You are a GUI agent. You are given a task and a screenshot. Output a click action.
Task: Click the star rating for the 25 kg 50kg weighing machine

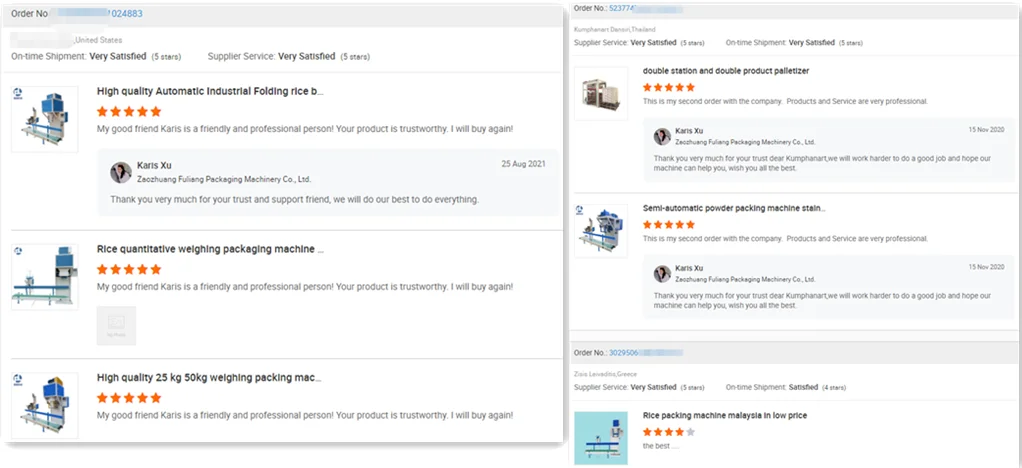coord(129,397)
